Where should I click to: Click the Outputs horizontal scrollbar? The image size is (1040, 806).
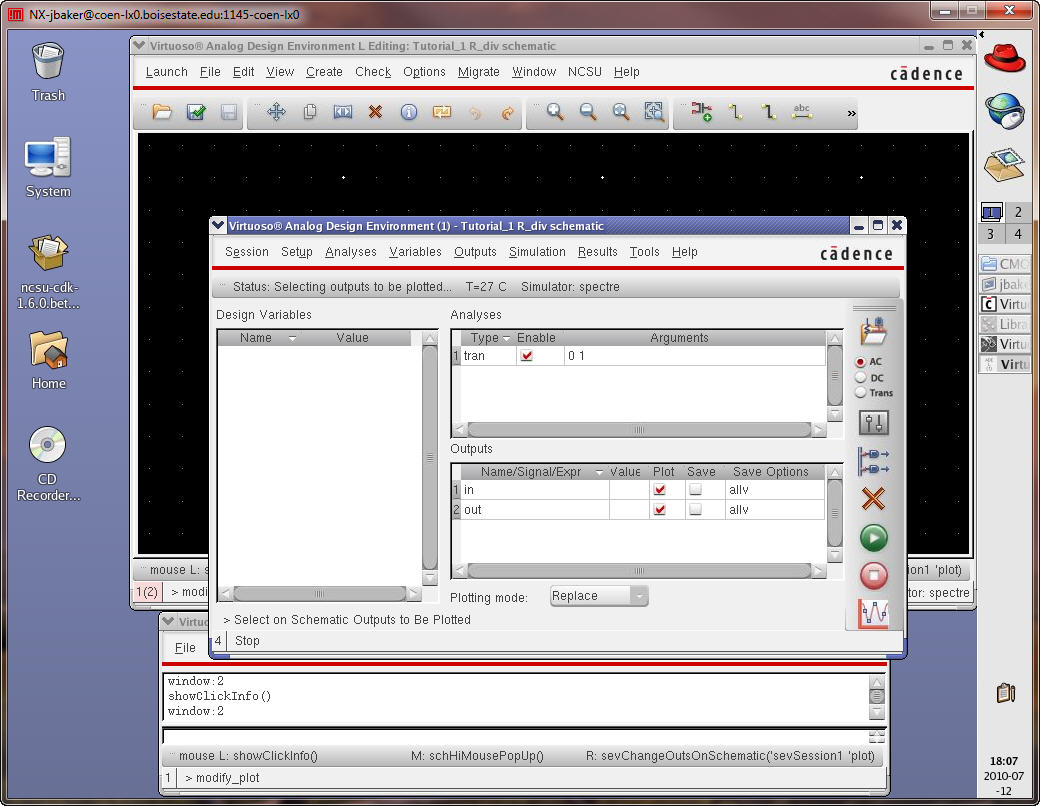point(639,571)
